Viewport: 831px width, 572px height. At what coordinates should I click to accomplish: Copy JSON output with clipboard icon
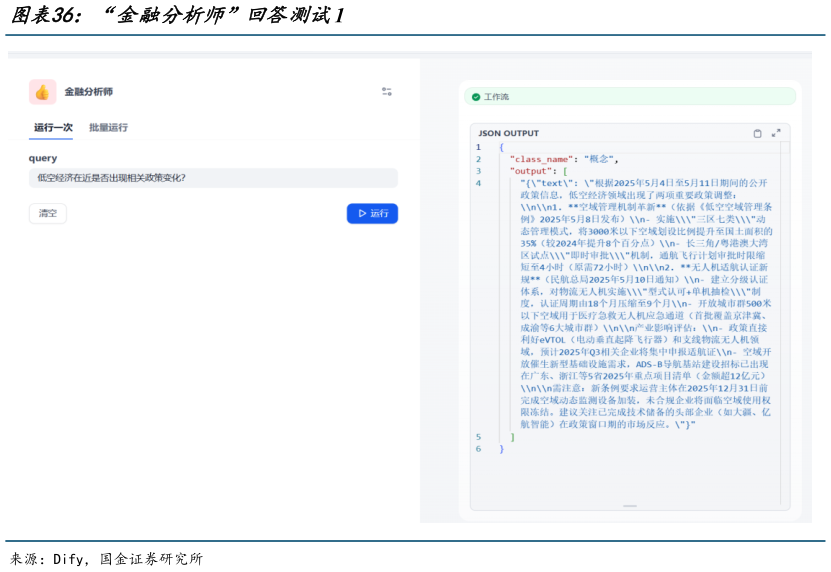[757, 134]
